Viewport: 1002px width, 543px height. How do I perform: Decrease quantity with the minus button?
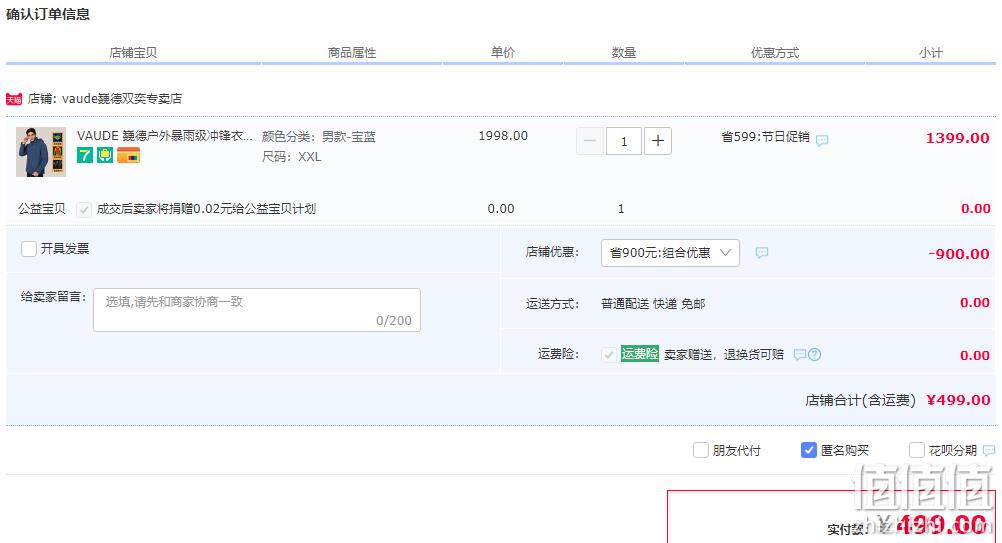tap(590, 141)
